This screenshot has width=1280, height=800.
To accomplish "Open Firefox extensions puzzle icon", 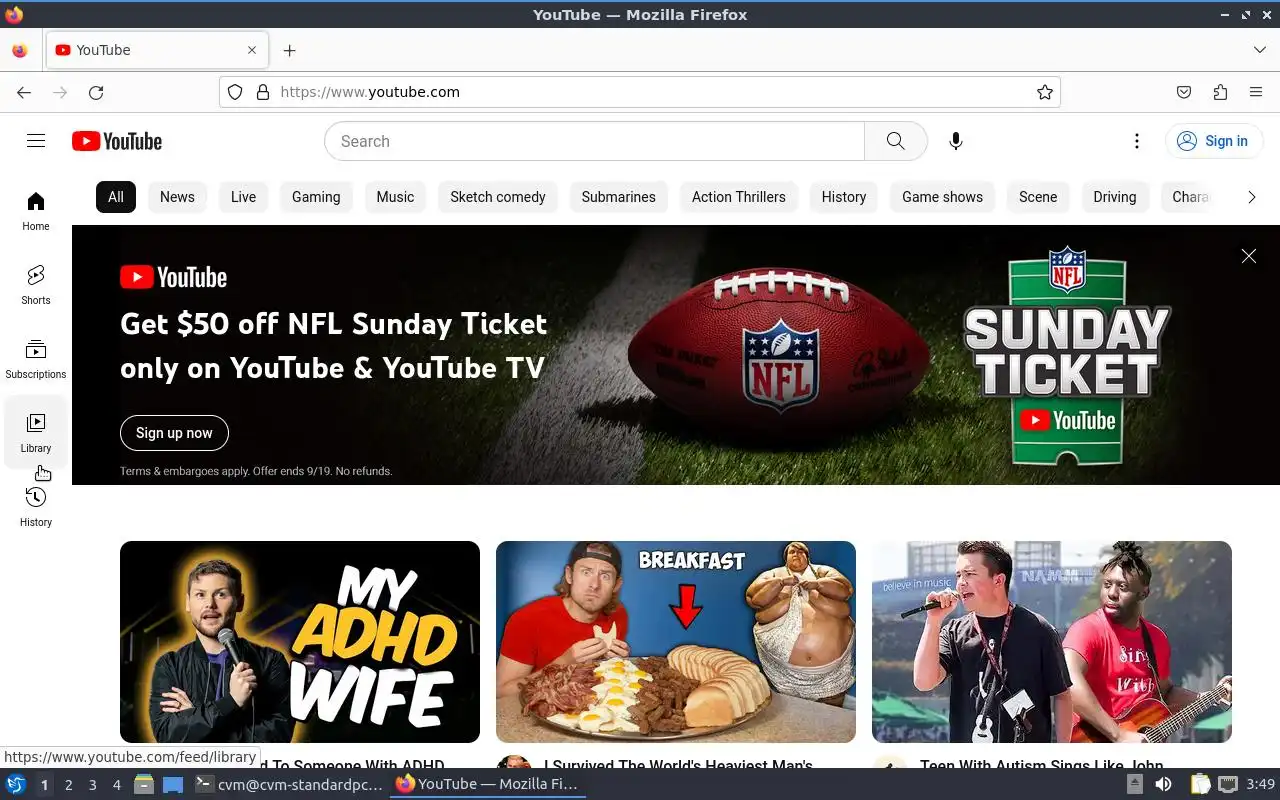I will click(1220, 92).
